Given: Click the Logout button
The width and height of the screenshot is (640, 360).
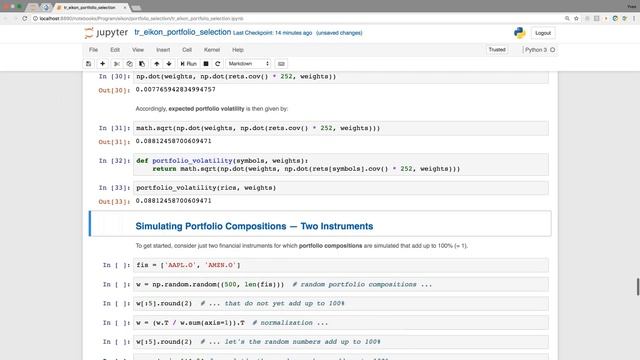Looking at the screenshot, I should point(543,33).
